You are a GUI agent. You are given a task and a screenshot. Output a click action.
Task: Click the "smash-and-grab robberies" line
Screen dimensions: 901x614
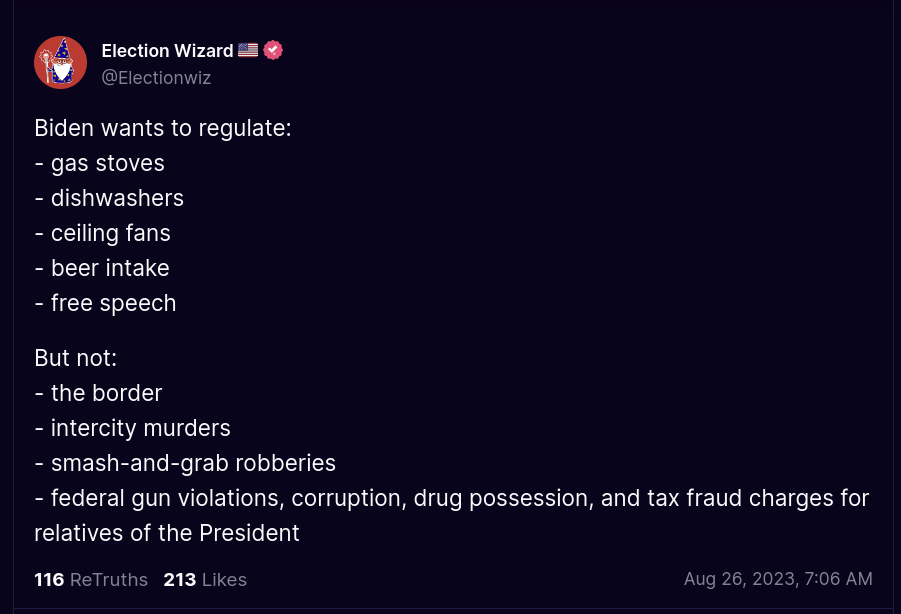(x=185, y=463)
